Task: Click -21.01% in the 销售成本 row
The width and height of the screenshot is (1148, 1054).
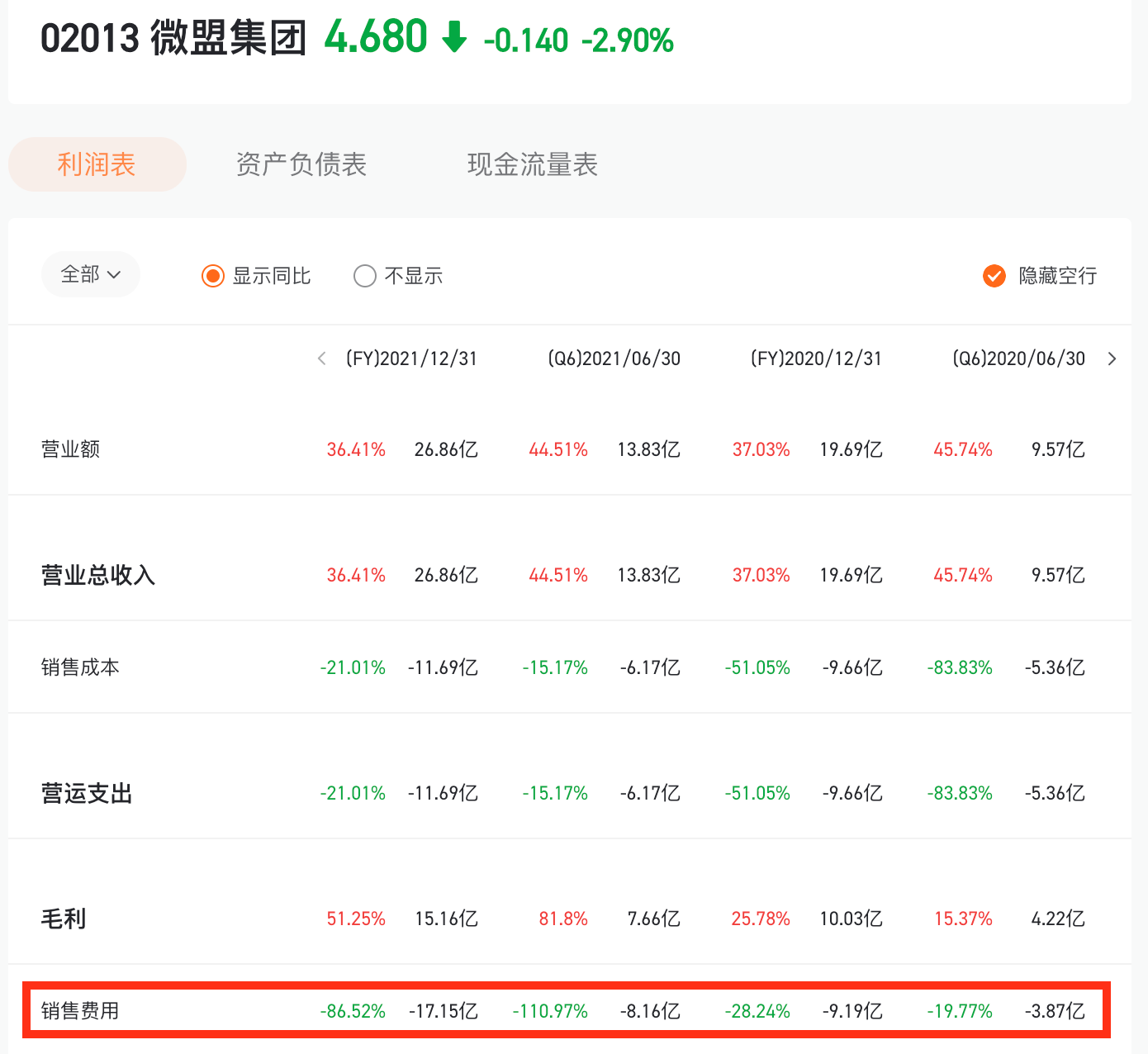Action: 353,667
